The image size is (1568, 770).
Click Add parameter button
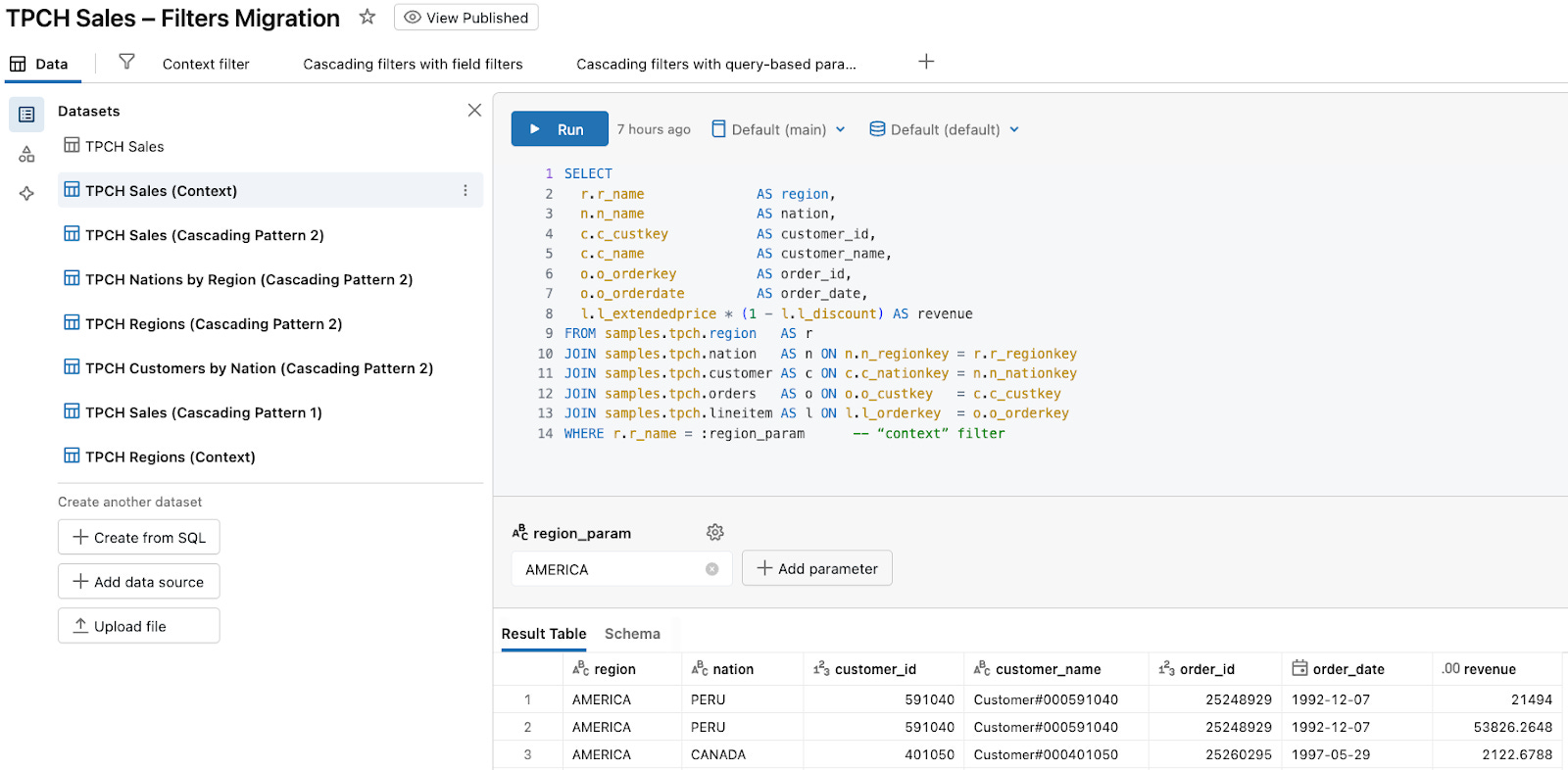817,568
